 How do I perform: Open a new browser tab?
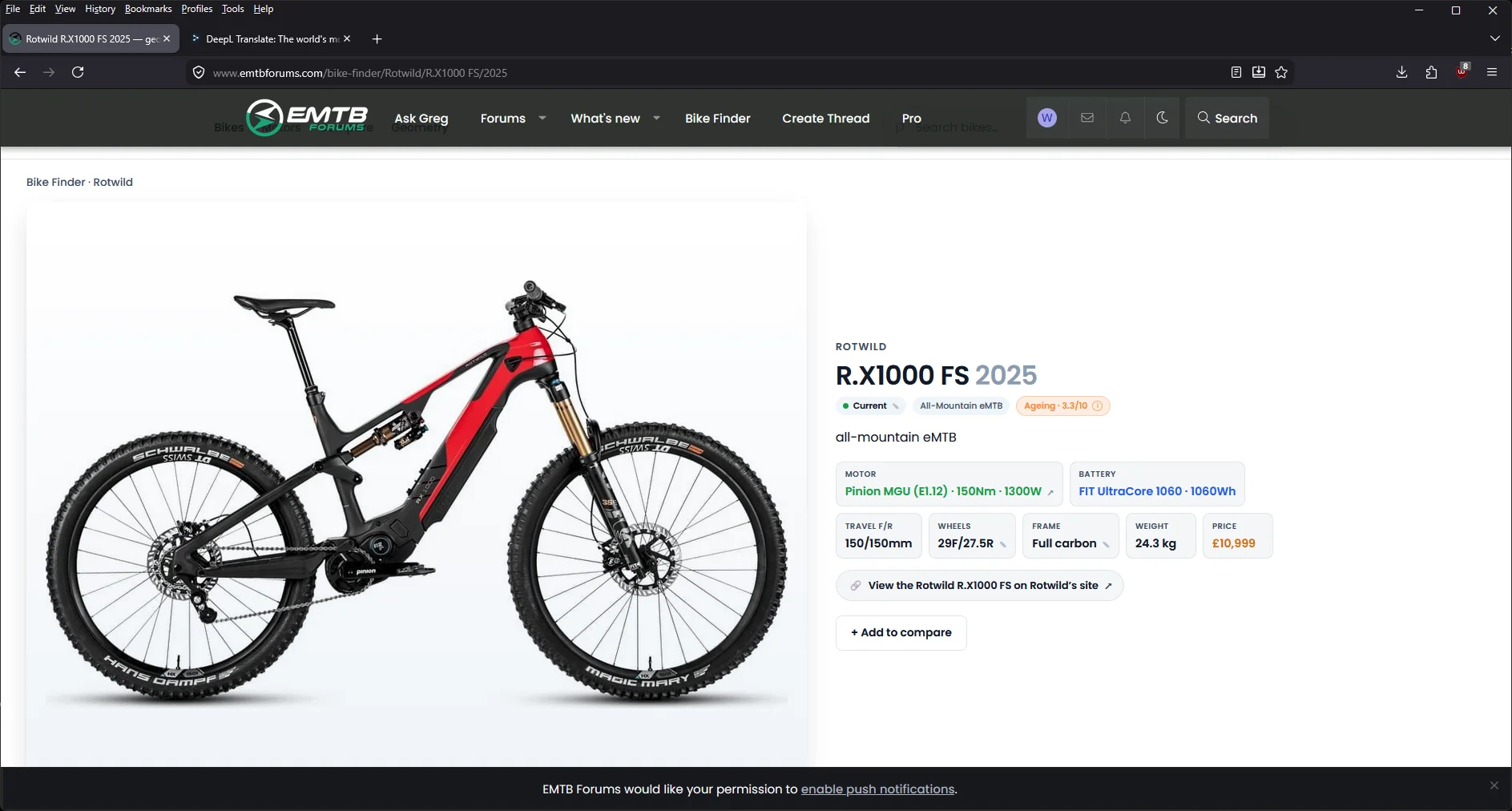pyautogui.click(x=377, y=38)
